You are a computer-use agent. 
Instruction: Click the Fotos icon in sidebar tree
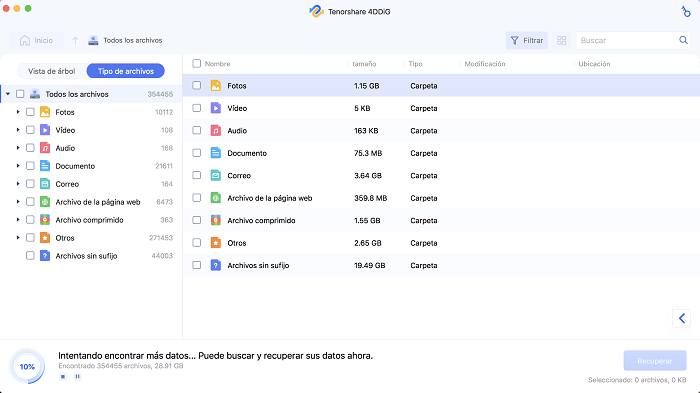[45, 112]
